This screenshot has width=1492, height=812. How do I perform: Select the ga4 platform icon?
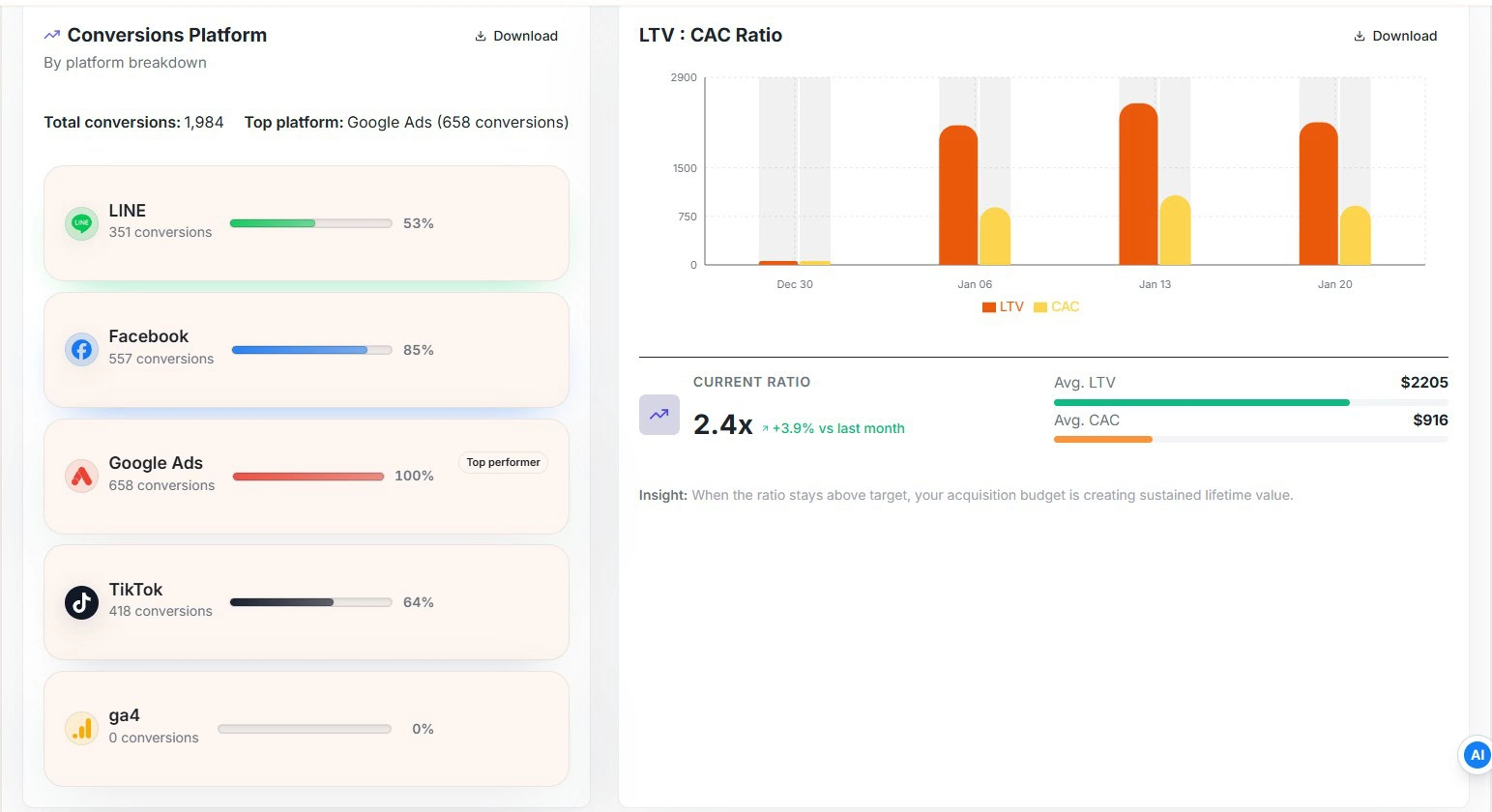point(81,728)
